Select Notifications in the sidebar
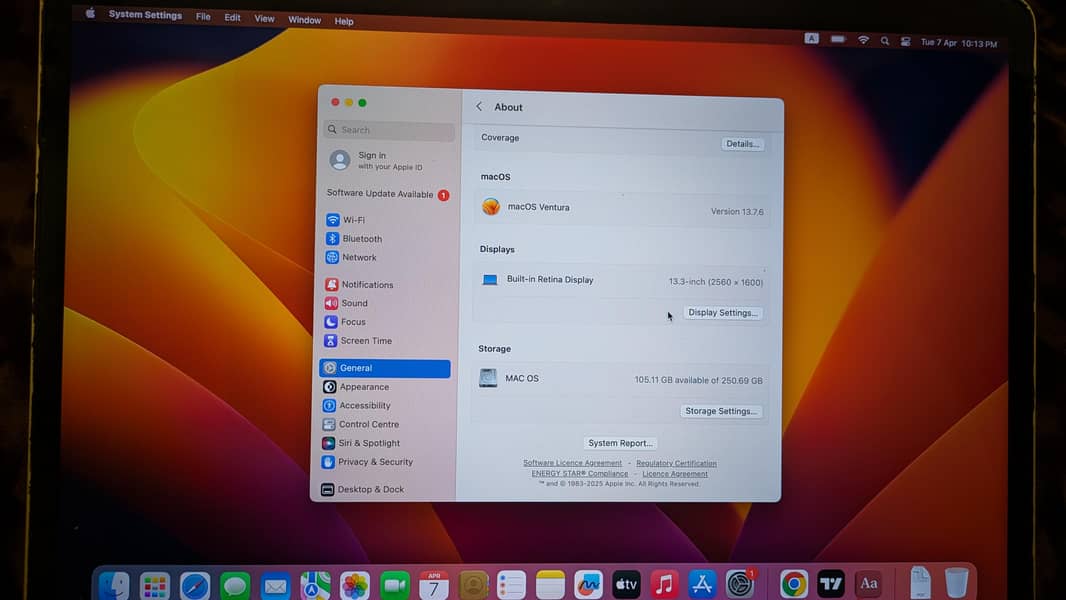The width and height of the screenshot is (1066, 600). coord(366,284)
